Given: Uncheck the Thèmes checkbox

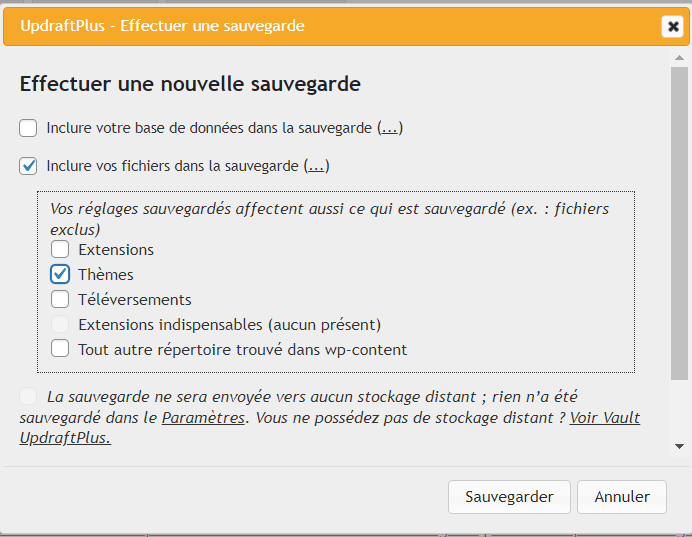Looking at the screenshot, I should point(61,274).
